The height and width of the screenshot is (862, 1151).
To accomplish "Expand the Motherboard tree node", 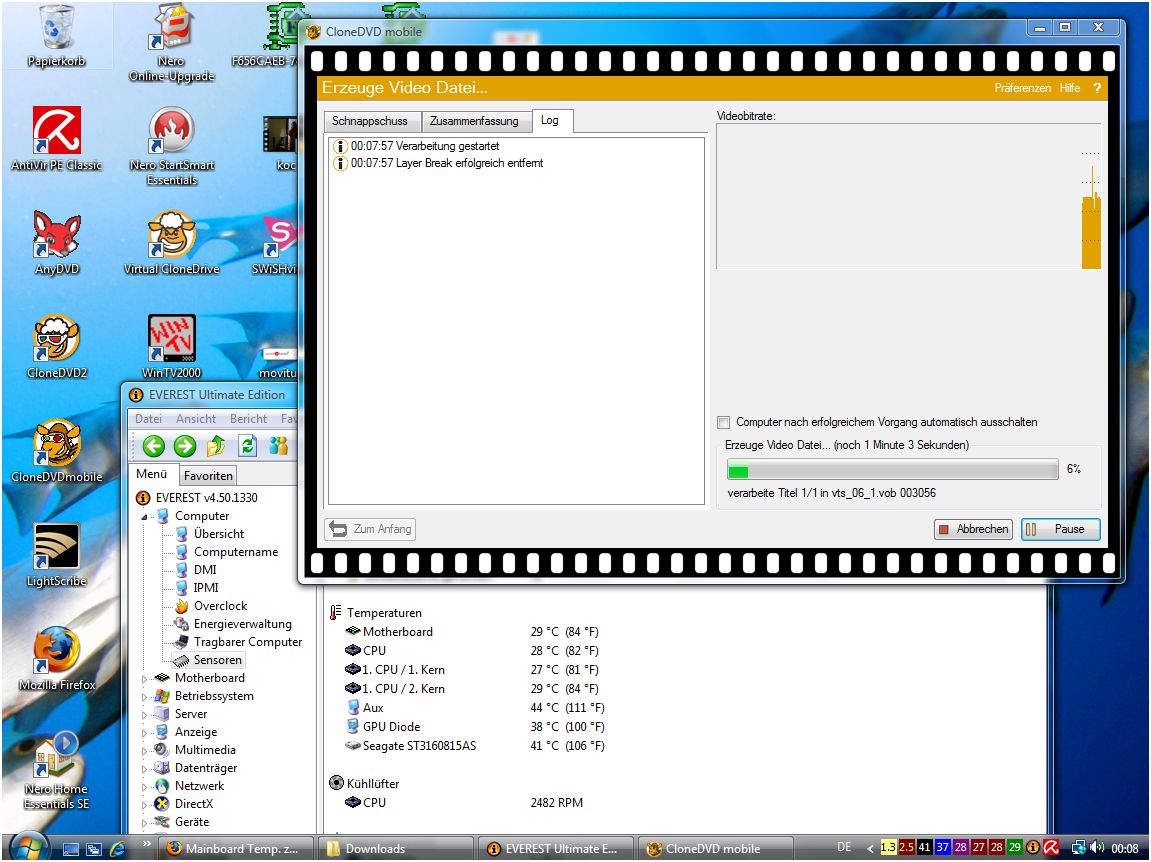I will [x=145, y=679].
